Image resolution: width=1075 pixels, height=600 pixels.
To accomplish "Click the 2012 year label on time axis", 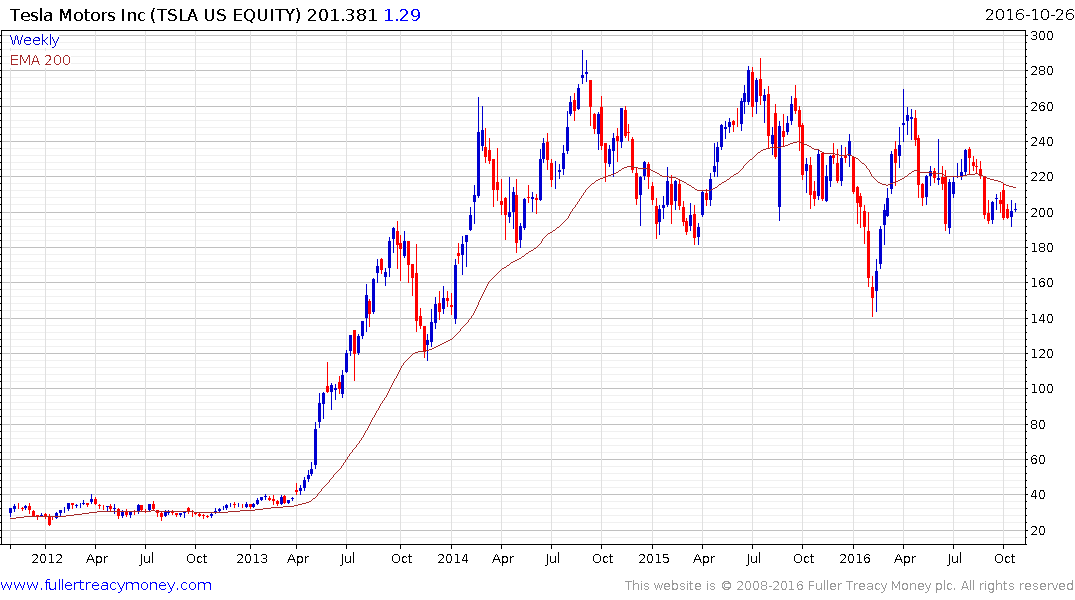I will tap(47, 558).
